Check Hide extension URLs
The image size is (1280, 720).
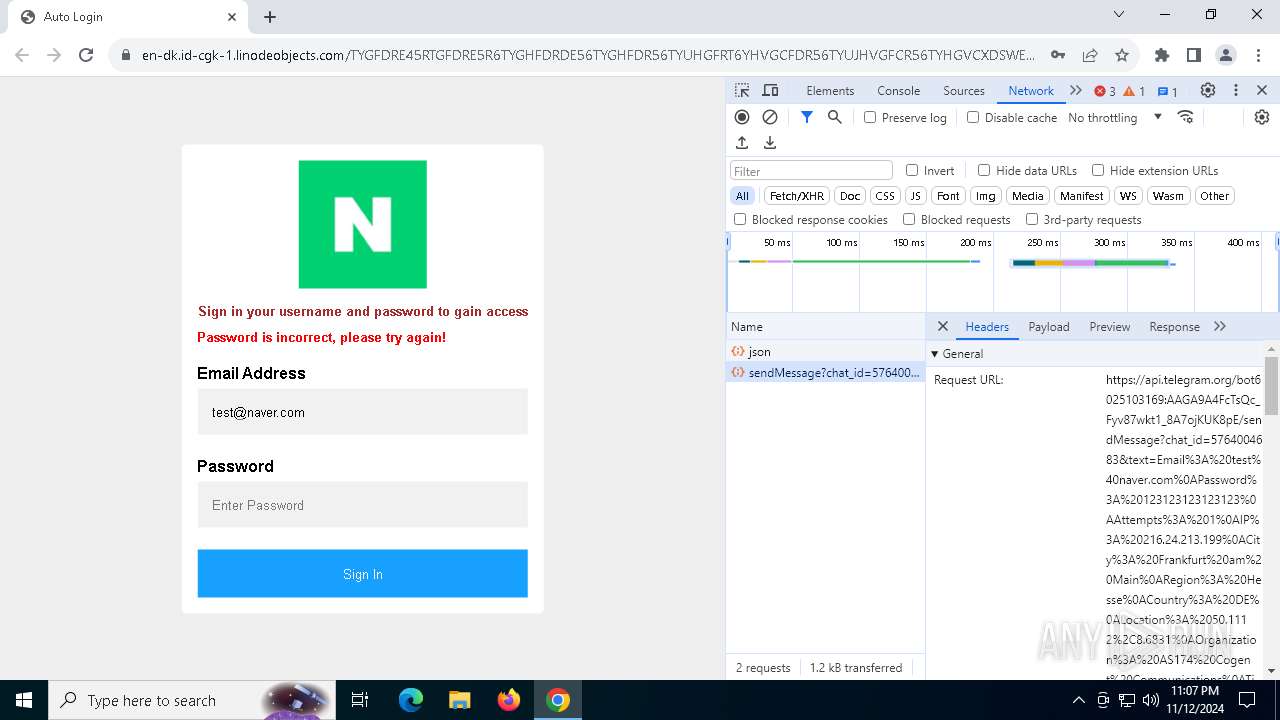click(x=1098, y=170)
